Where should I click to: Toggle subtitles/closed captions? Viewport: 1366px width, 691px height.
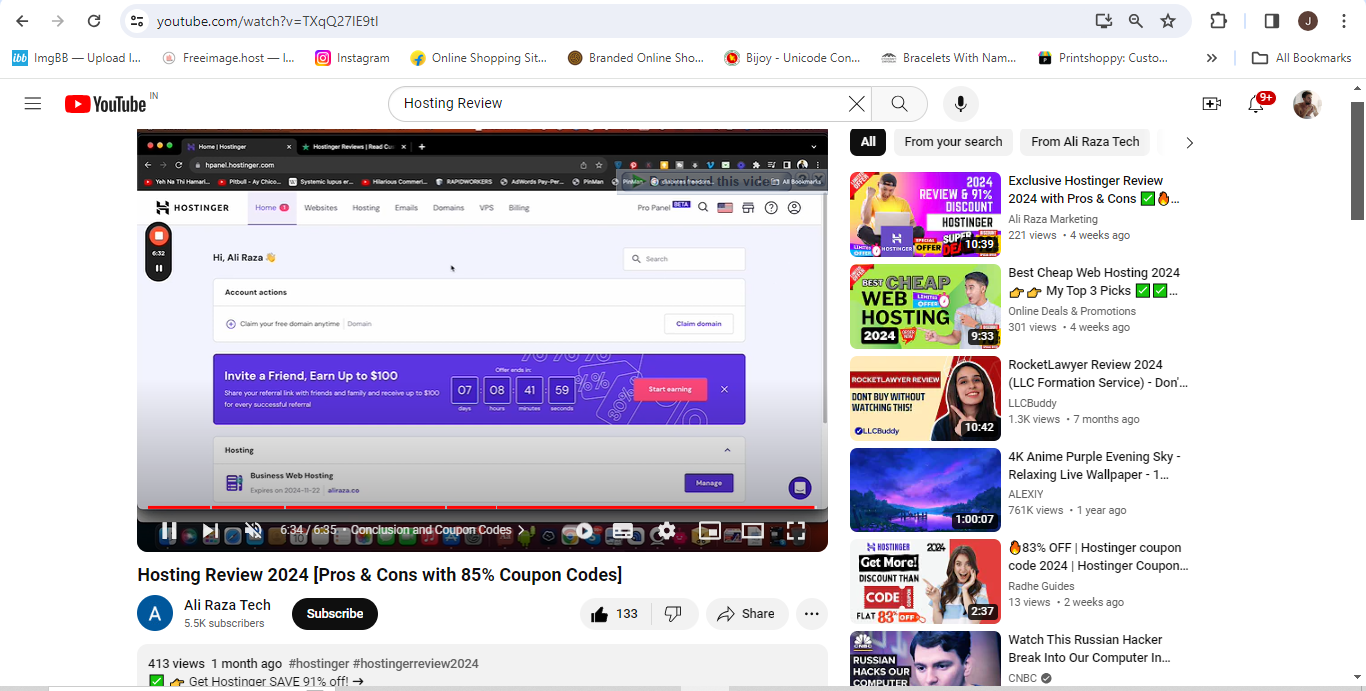point(622,531)
